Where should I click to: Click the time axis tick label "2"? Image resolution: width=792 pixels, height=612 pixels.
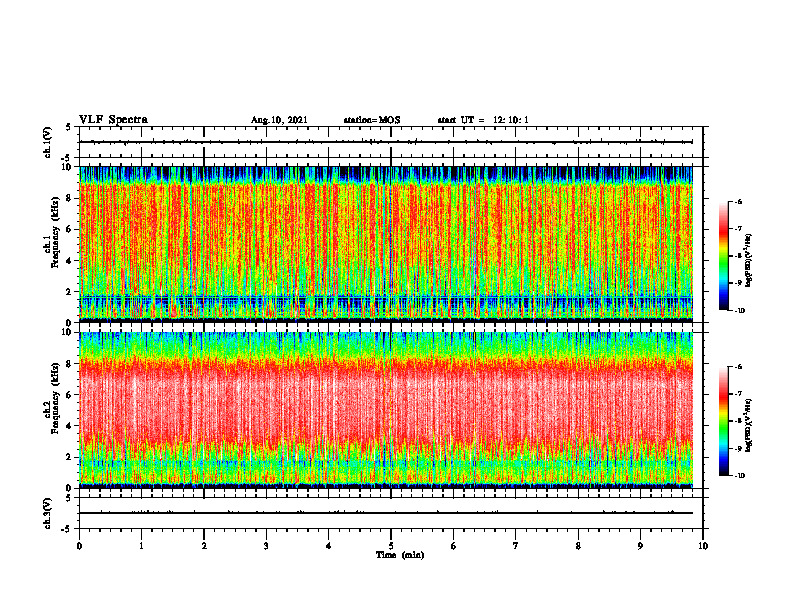coord(204,546)
